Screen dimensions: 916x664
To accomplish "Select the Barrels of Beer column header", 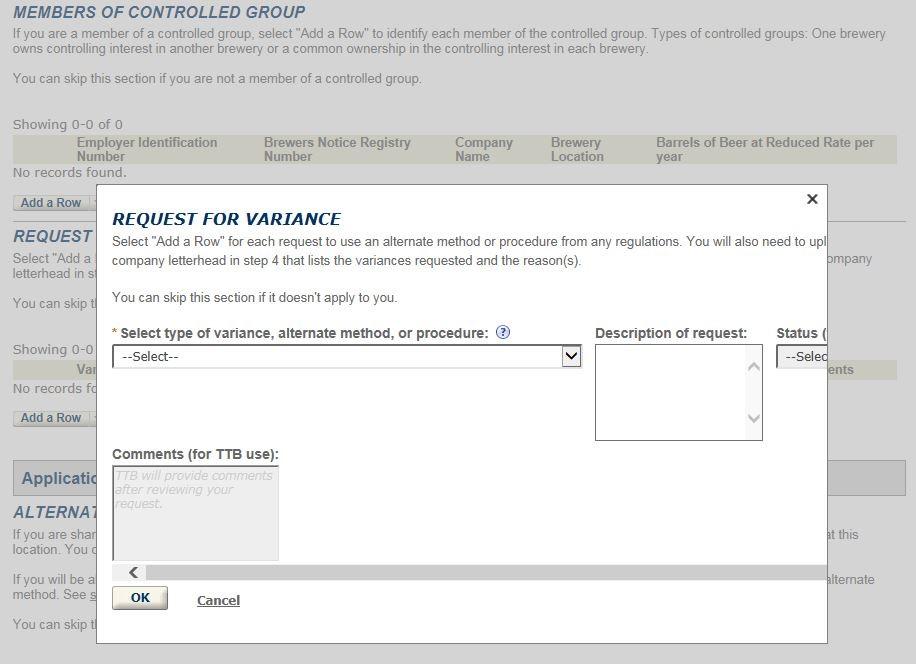I will pos(764,149).
